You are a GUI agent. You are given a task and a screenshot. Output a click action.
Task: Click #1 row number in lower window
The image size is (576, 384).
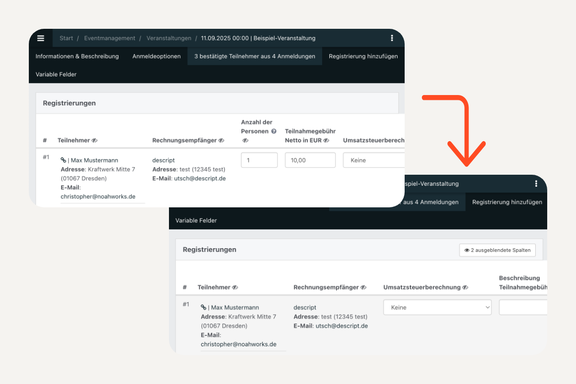[186, 304]
